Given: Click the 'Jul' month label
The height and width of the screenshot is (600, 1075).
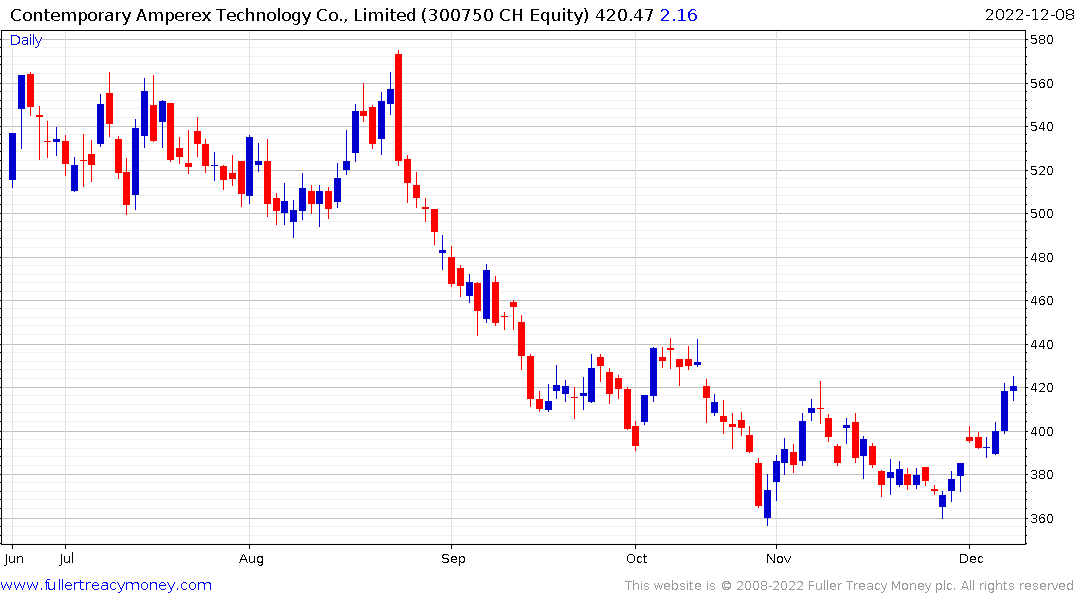Looking at the screenshot, I should click(x=67, y=559).
